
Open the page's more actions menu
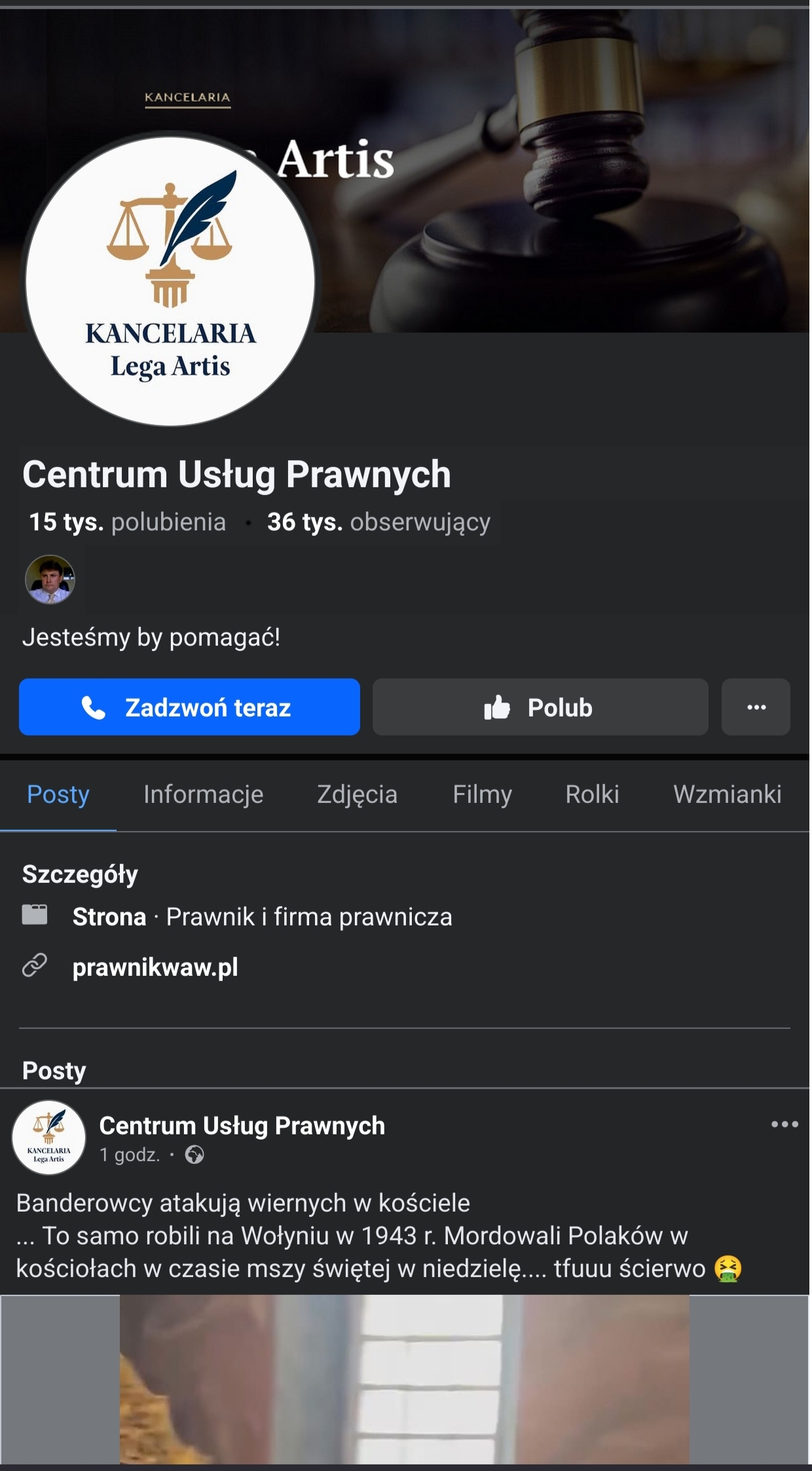(x=756, y=707)
